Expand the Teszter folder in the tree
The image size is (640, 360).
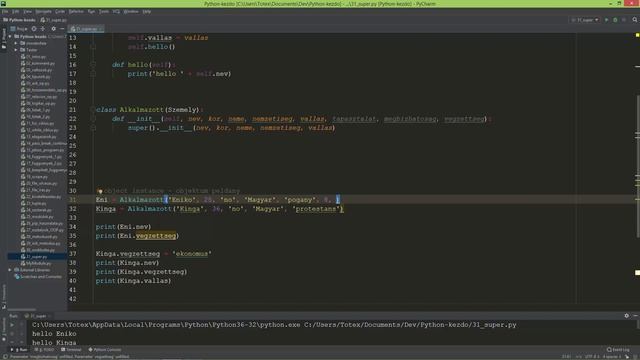tap(16, 50)
